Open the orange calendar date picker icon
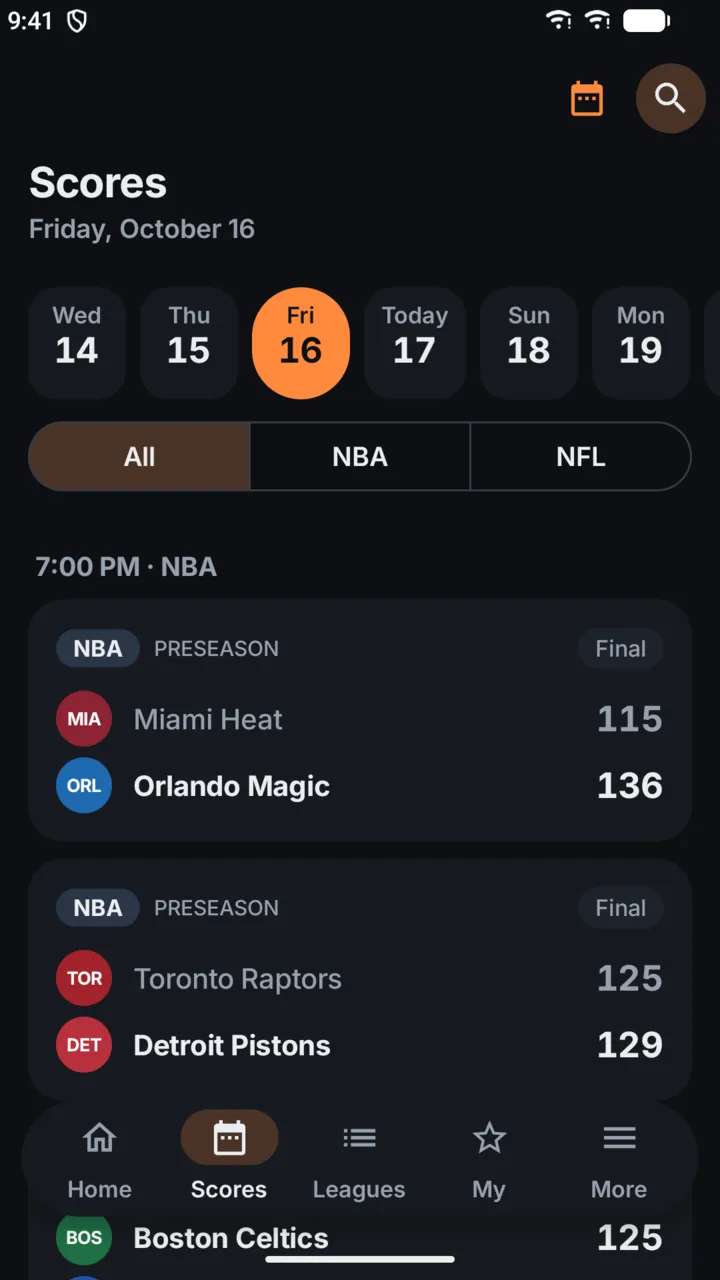The height and width of the screenshot is (1280, 720). 587,98
